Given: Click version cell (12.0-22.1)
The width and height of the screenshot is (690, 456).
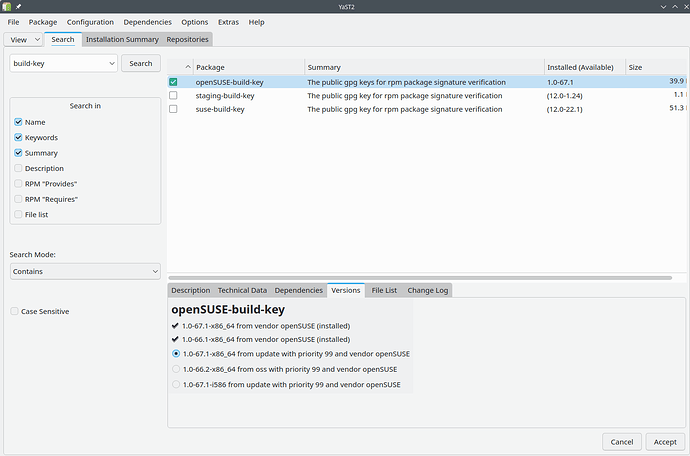Looking at the screenshot, I should 564,109.
